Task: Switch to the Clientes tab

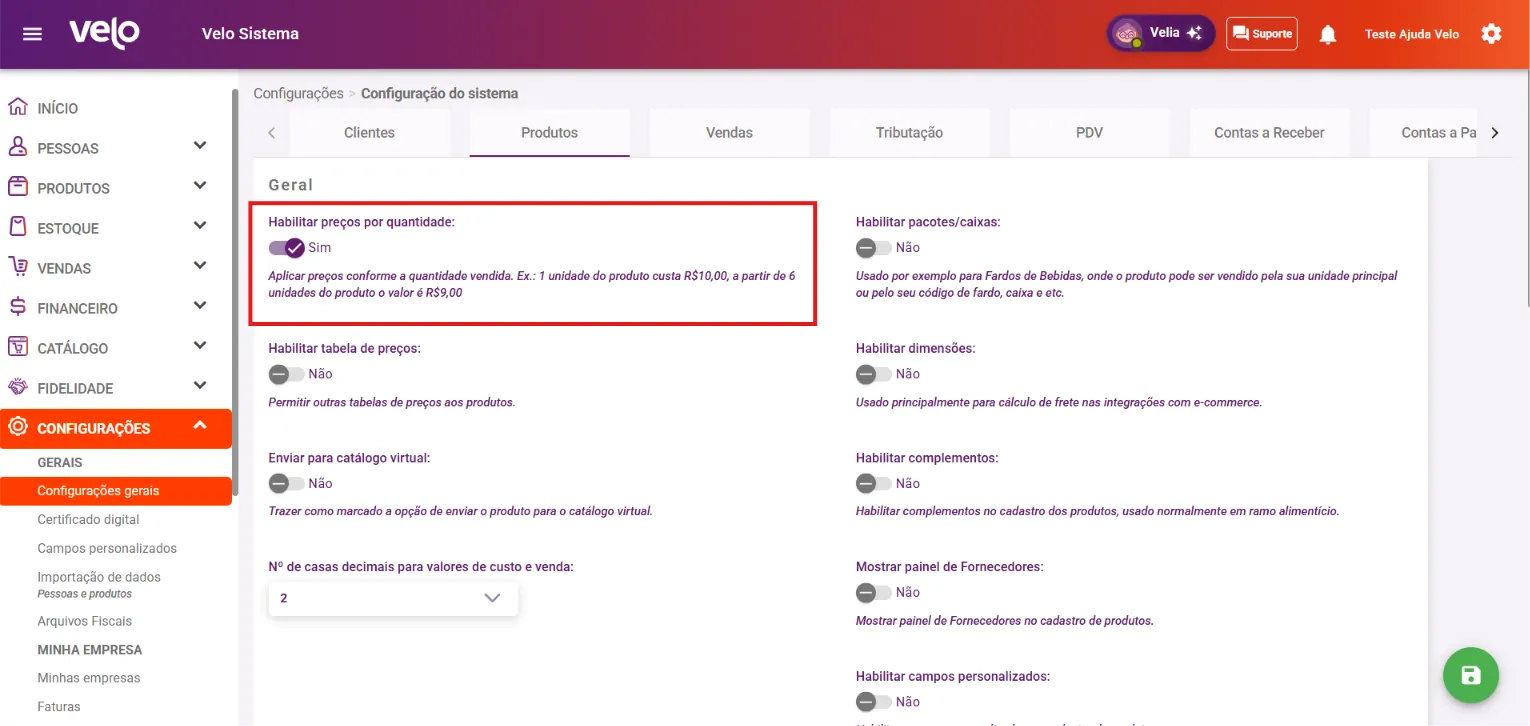Action: click(369, 133)
